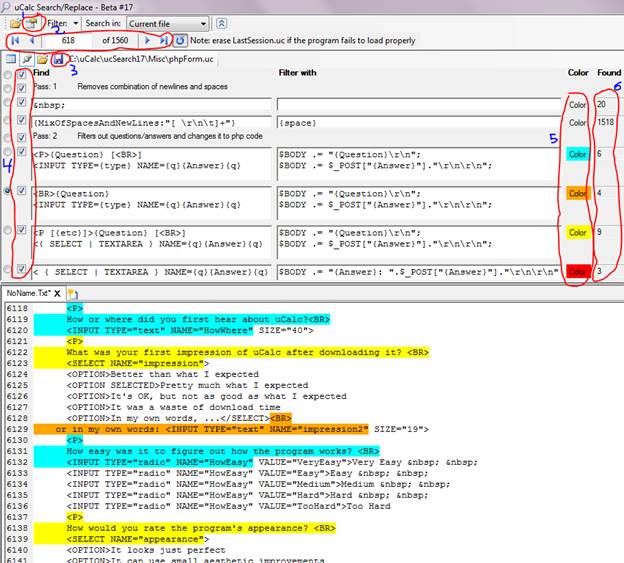The height and width of the screenshot is (563, 624).
Task: Click the collapse panel double-chevron button
Action: click(221, 22)
